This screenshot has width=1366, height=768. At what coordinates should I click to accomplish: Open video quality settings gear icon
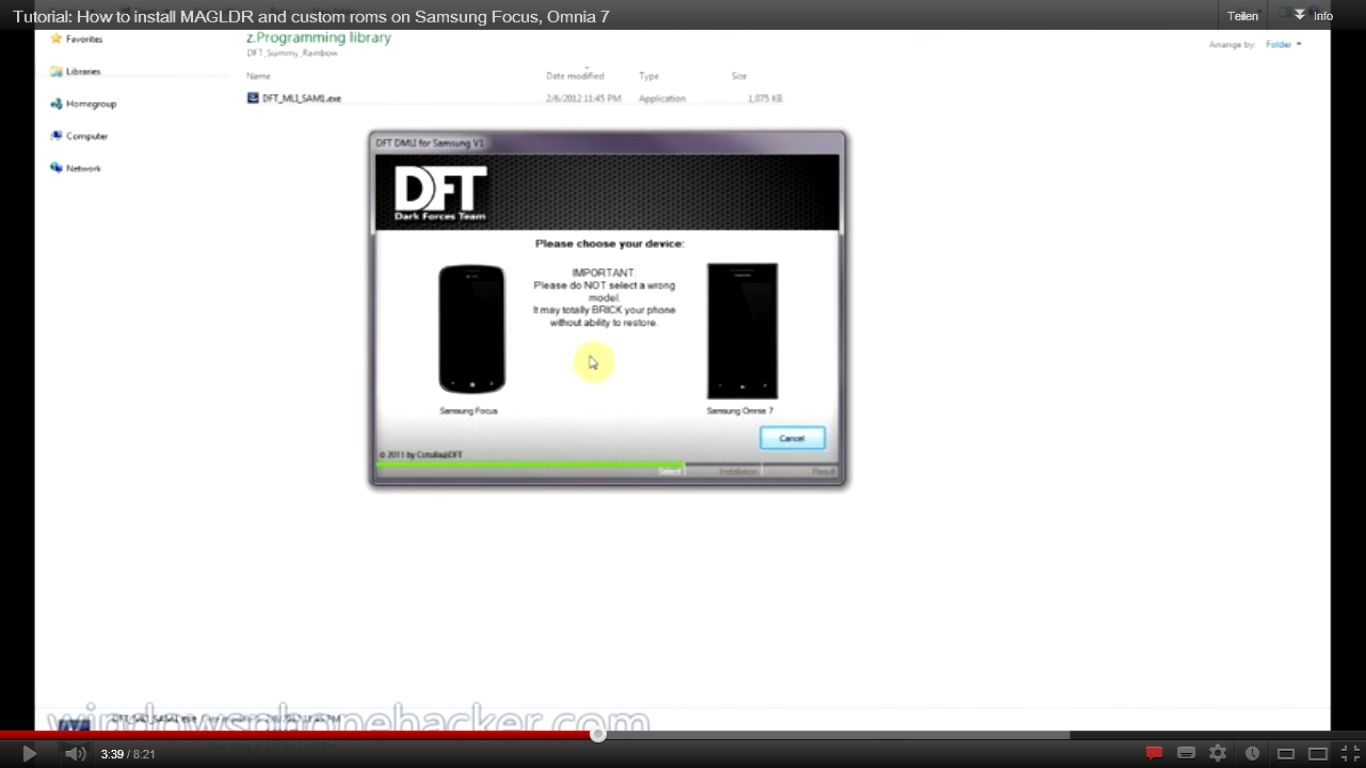pyautogui.click(x=1218, y=753)
